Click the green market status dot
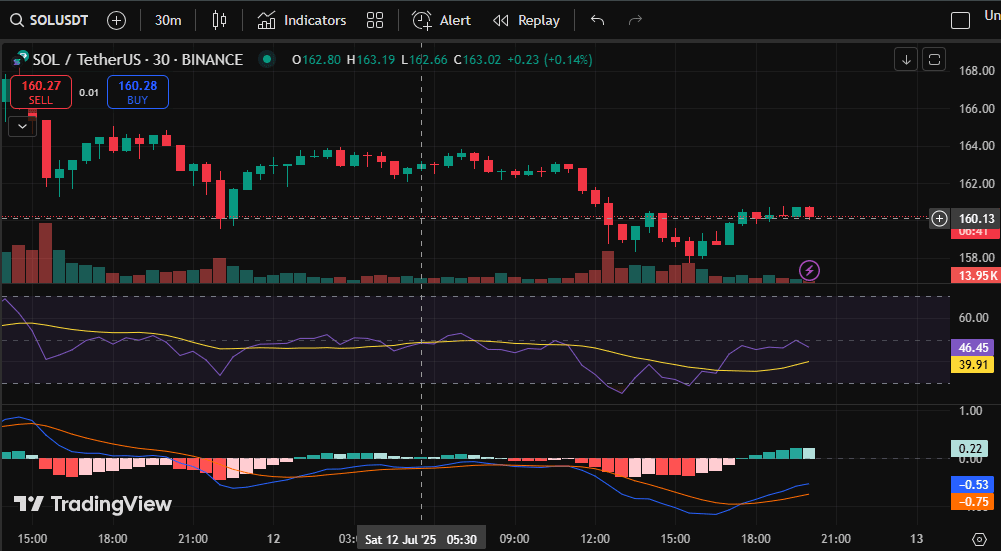 pyautogui.click(x=267, y=60)
